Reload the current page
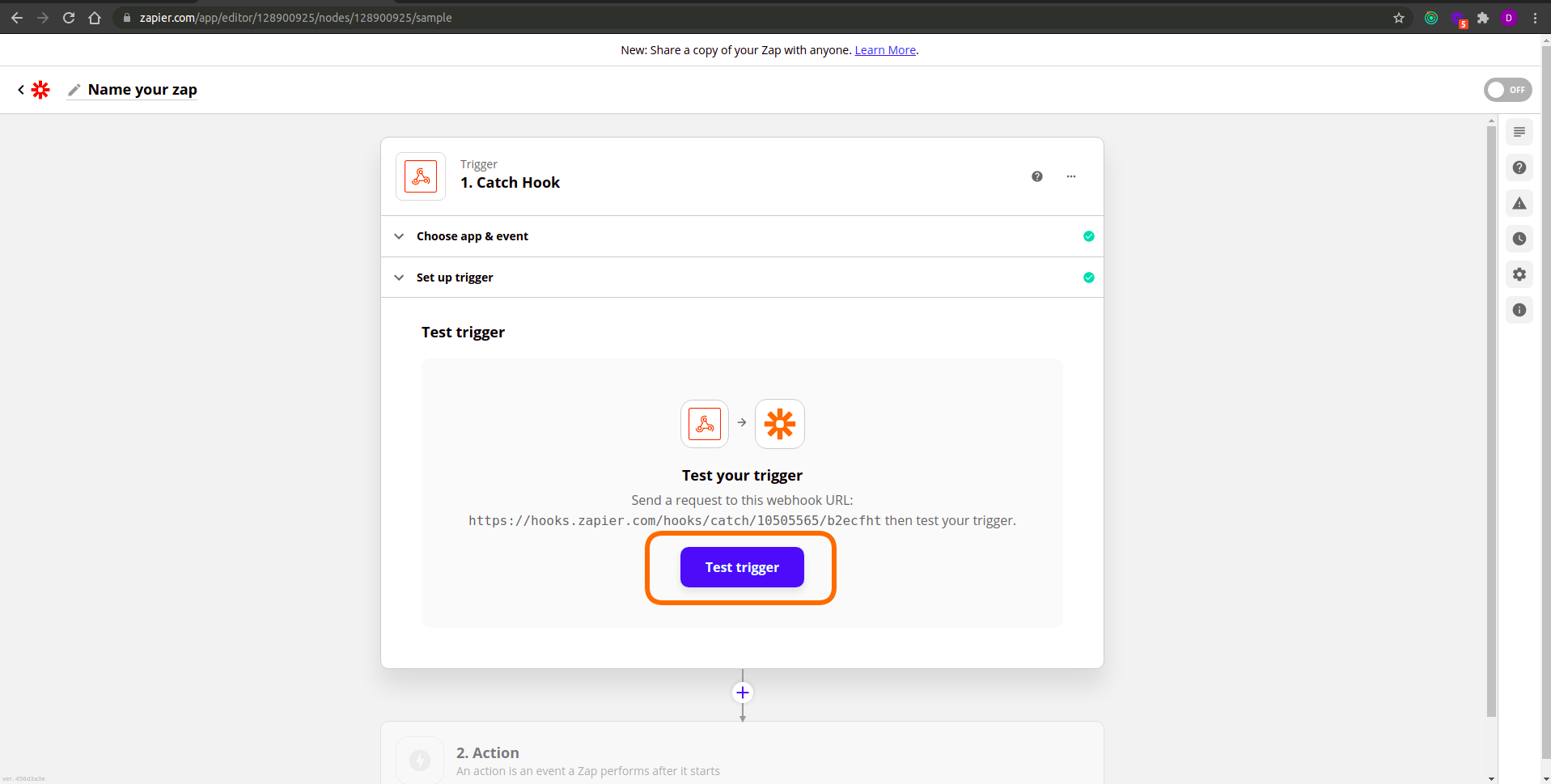1551x784 pixels. (x=69, y=18)
